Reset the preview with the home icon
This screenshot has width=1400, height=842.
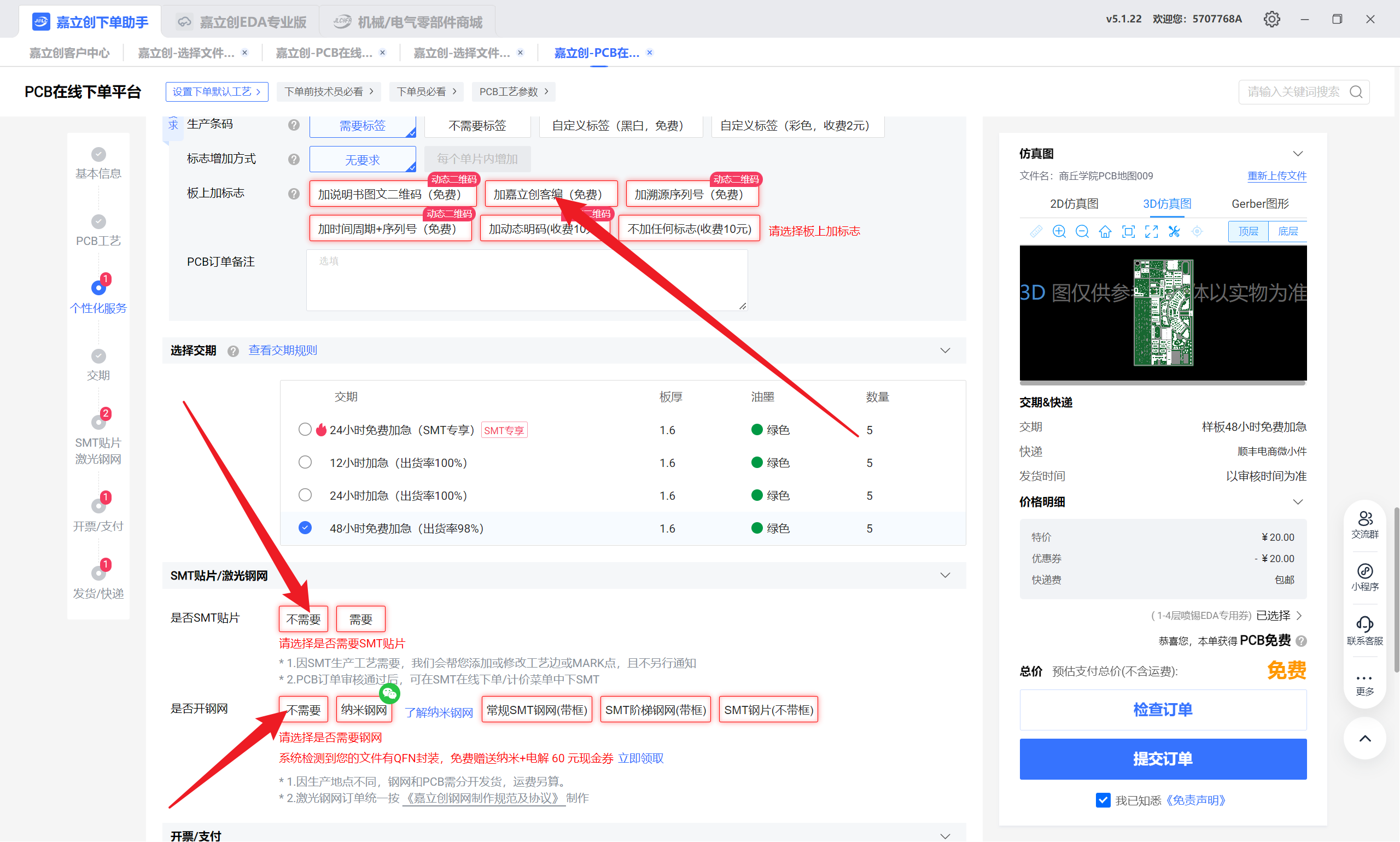(x=1105, y=231)
